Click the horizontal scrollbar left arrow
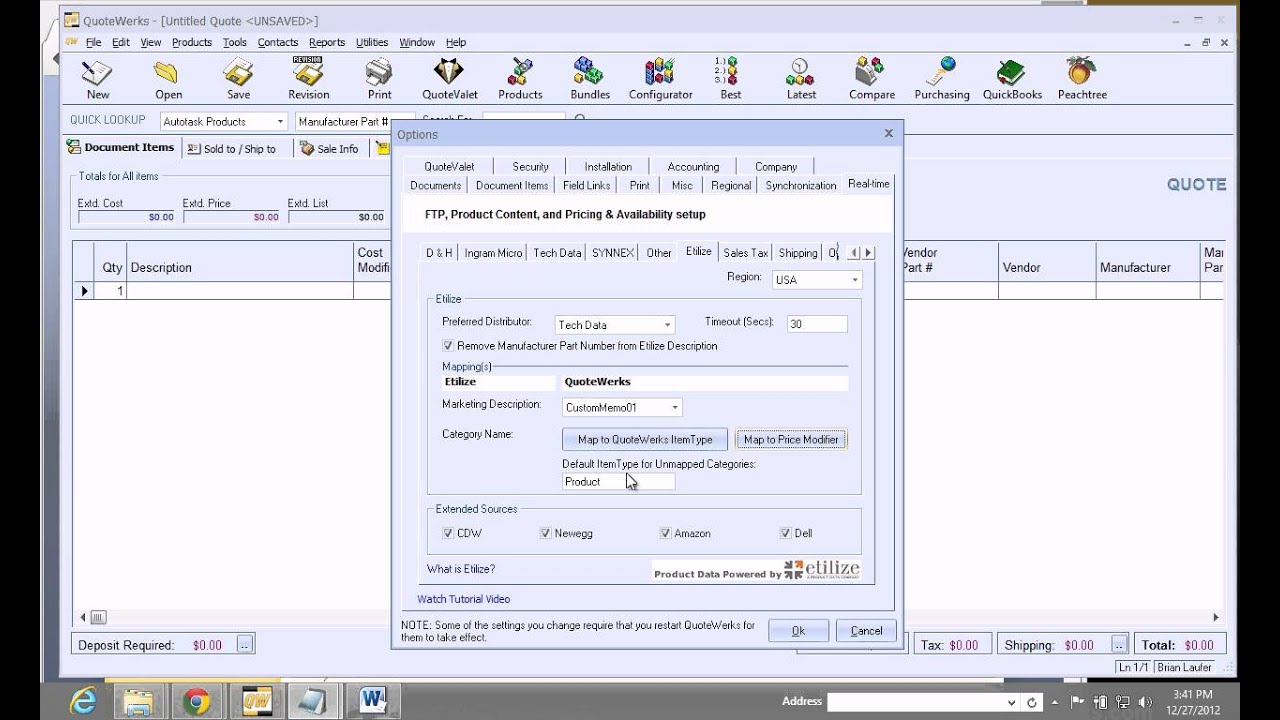This screenshot has height=720, width=1280. [x=82, y=617]
